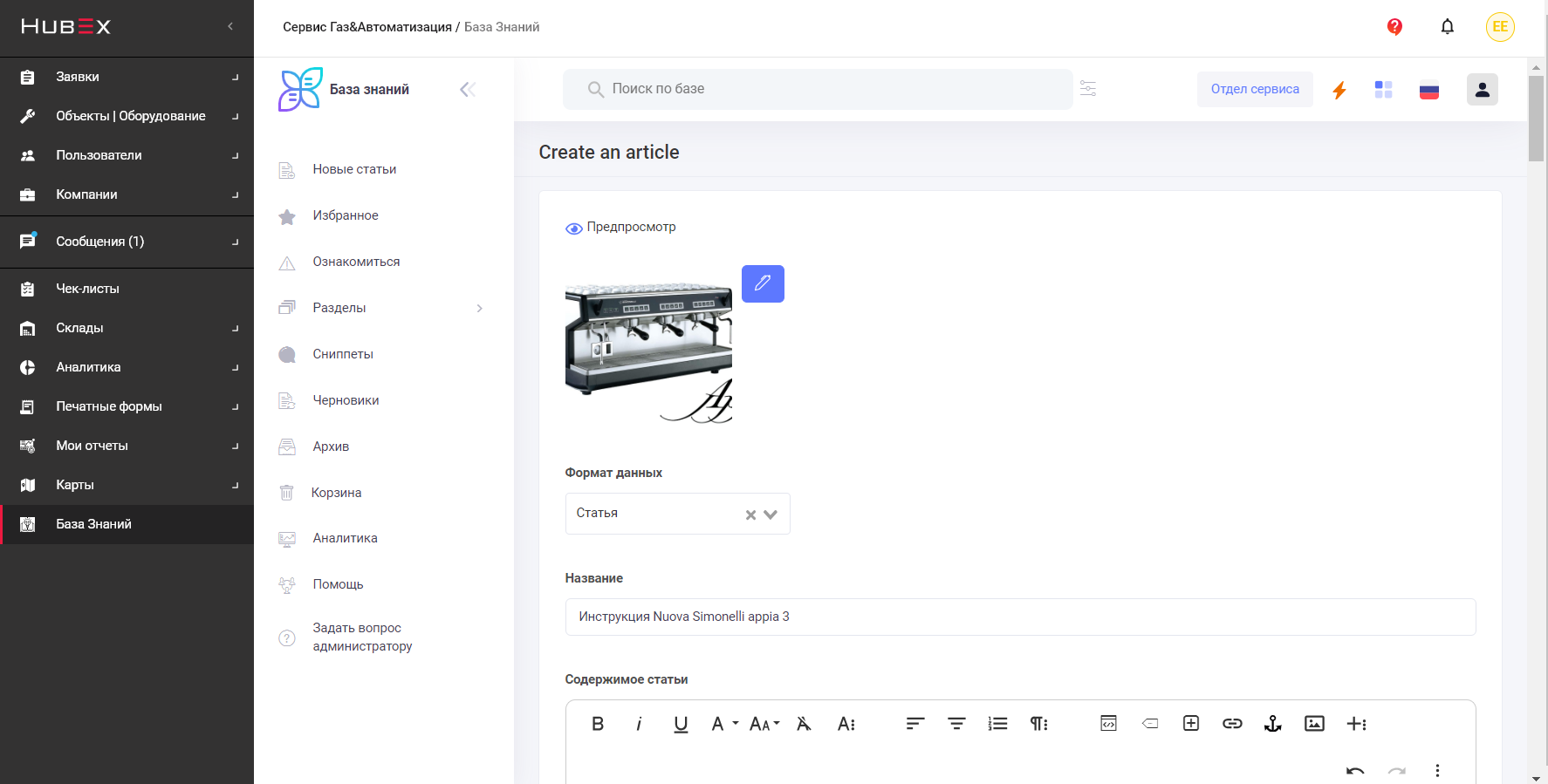This screenshot has height=784, width=1548.
Task: Open Чек-листы section
Action: (127, 289)
